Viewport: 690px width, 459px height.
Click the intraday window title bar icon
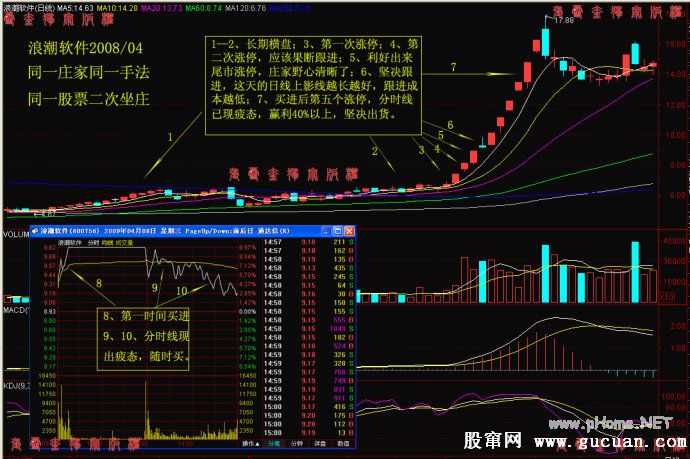pos(35,231)
